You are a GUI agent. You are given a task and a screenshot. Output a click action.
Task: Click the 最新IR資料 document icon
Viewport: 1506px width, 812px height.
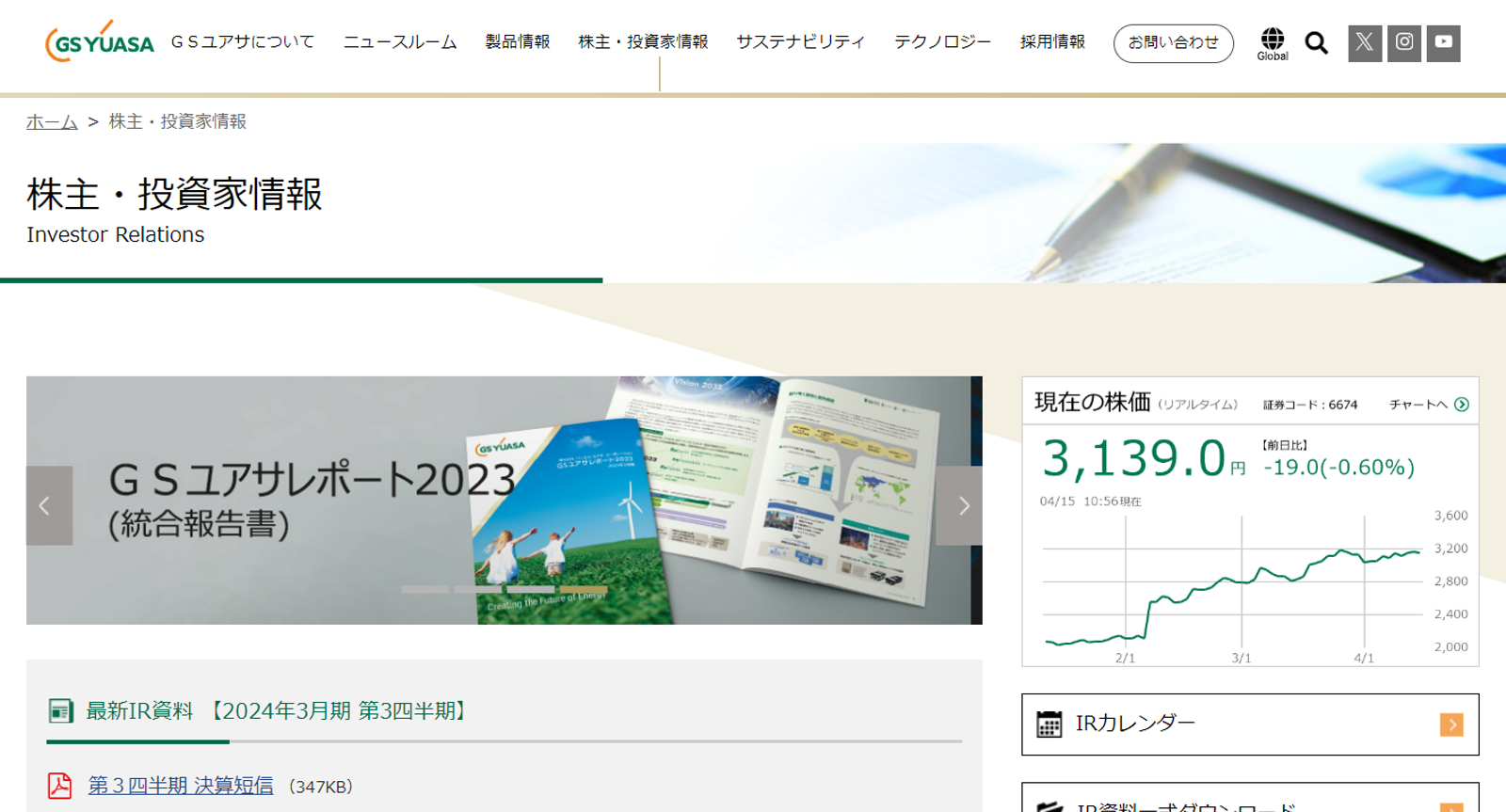click(x=60, y=711)
